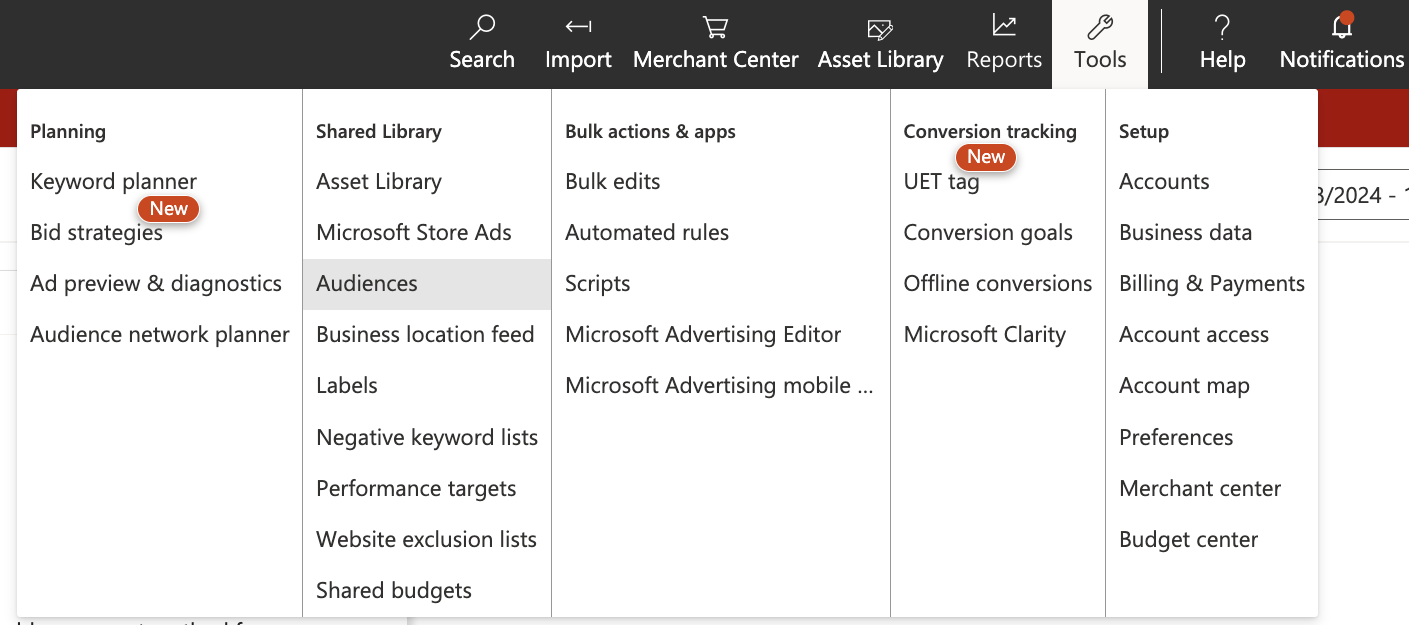
Task: Open Accounts under Setup
Action: click(1164, 181)
